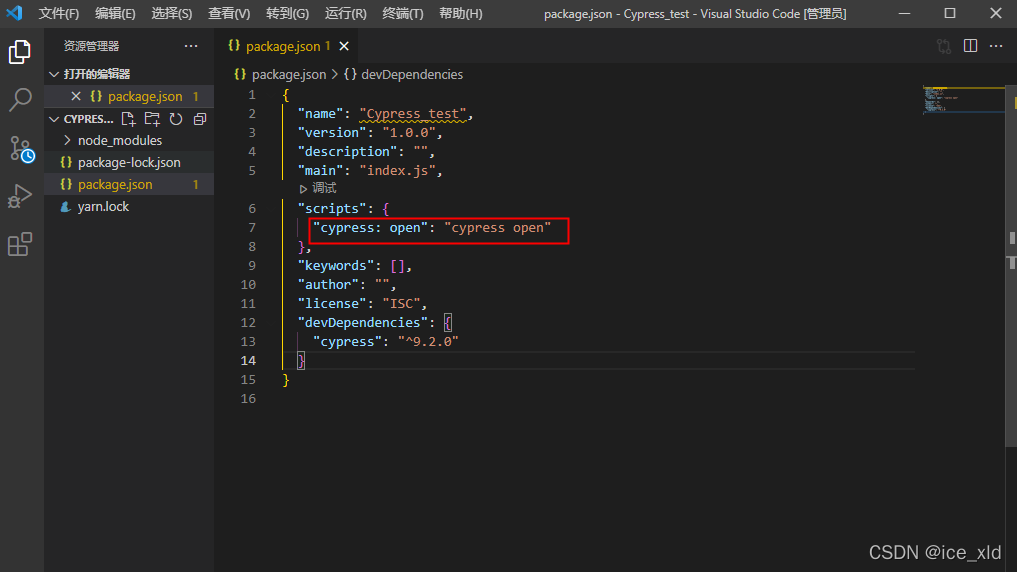The height and width of the screenshot is (572, 1017).
Task: Click the New Folder icon in explorer
Action: point(152,119)
